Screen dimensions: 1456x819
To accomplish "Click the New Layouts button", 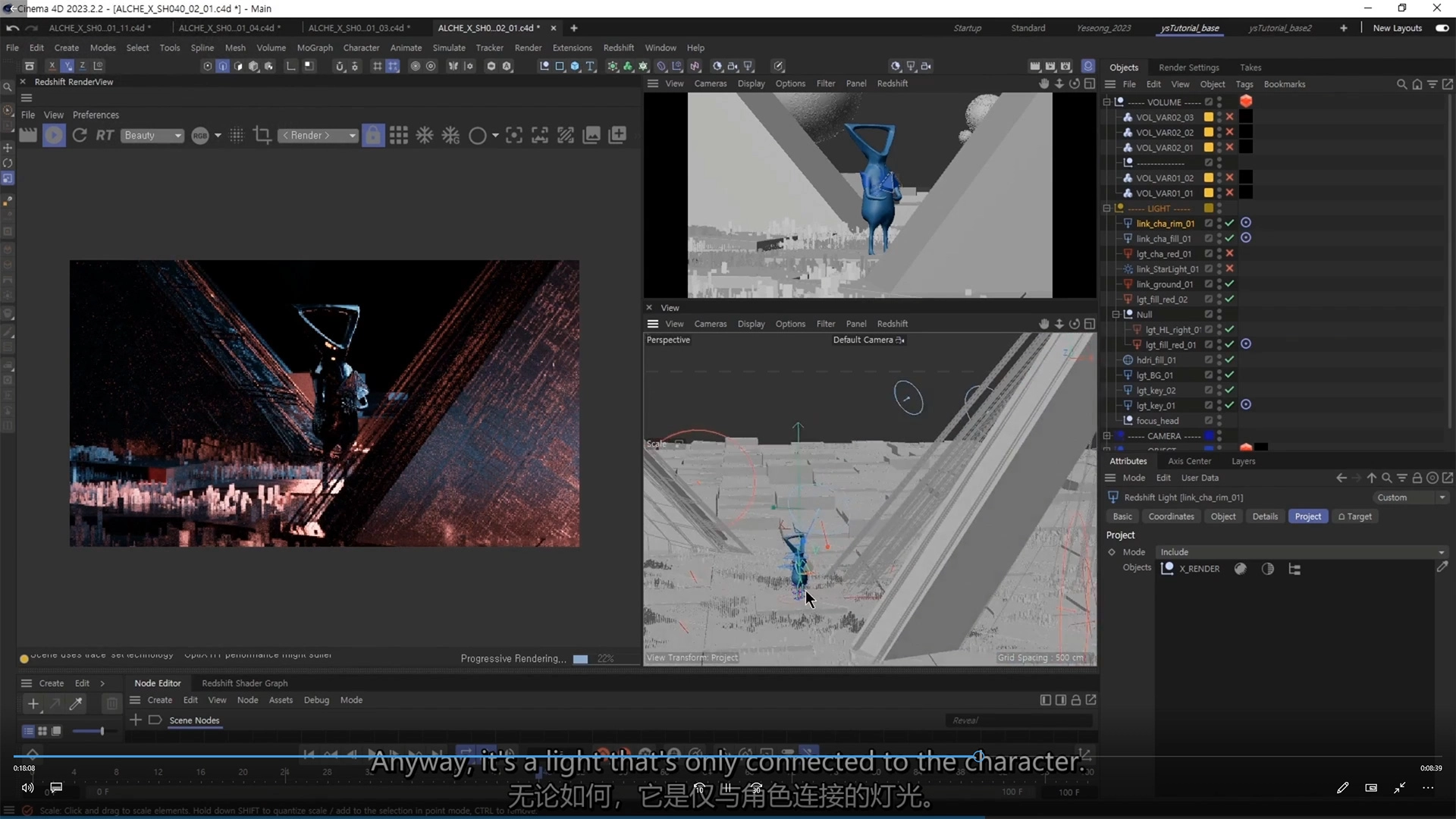I will click(x=1397, y=28).
